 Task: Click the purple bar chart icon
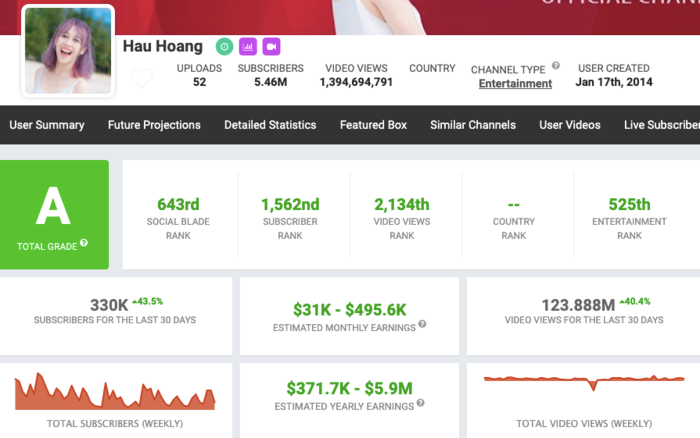(248, 46)
